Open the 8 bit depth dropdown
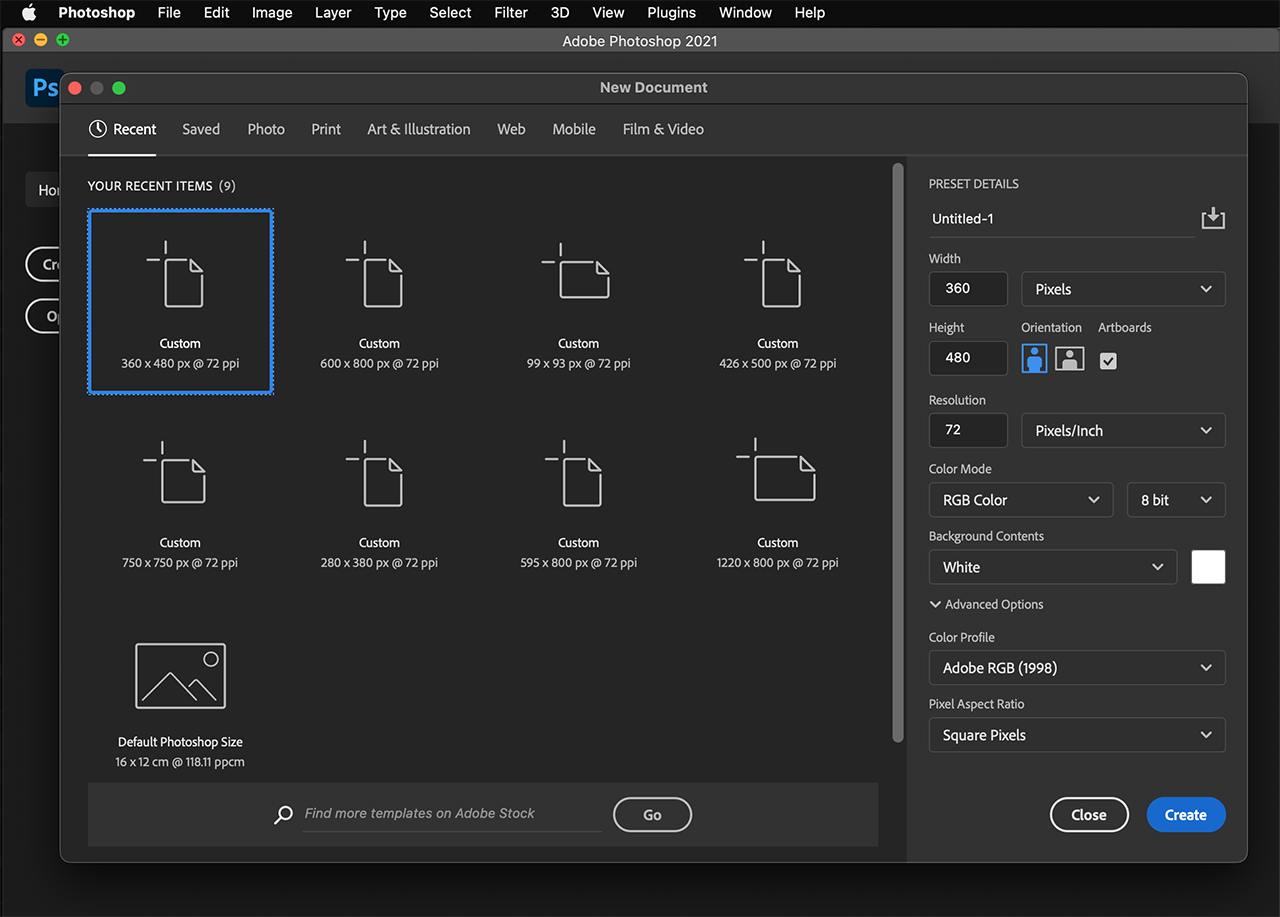Image resolution: width=1280 pixels, height=917 pixels. coord(1176,500)
